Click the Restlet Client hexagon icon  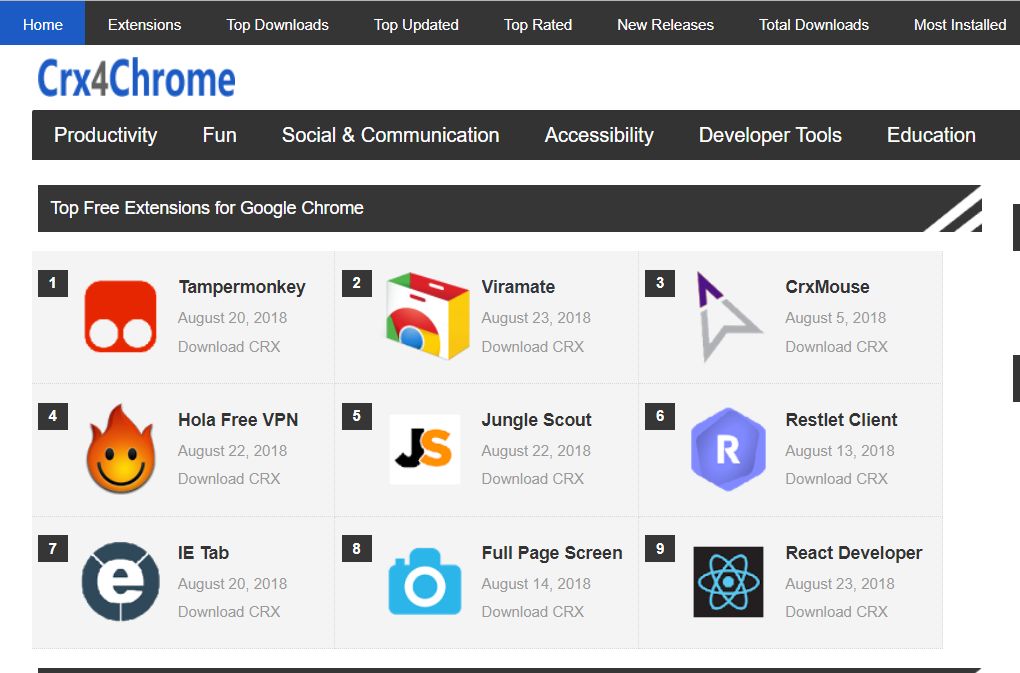[x=728, y=449]
